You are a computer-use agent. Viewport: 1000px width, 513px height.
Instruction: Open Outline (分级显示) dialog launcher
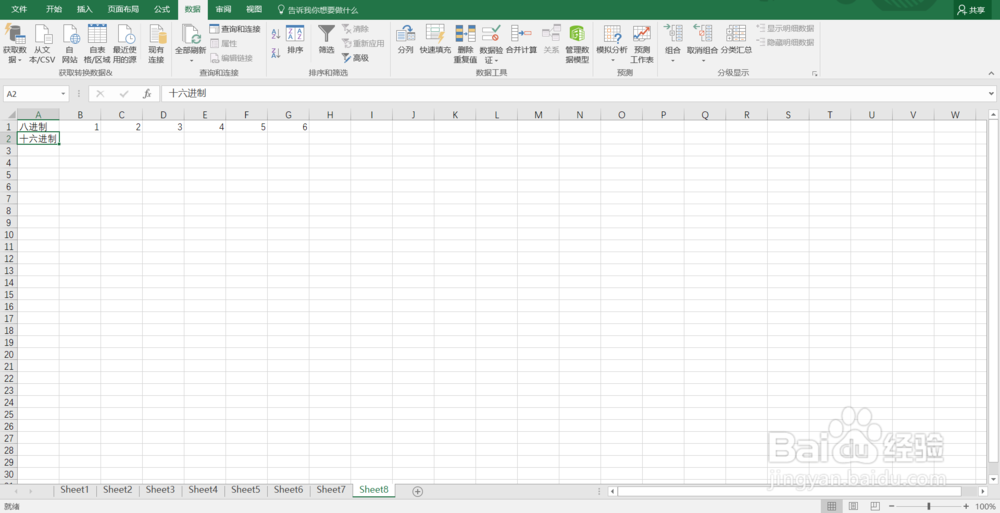(x=814, y=74)
